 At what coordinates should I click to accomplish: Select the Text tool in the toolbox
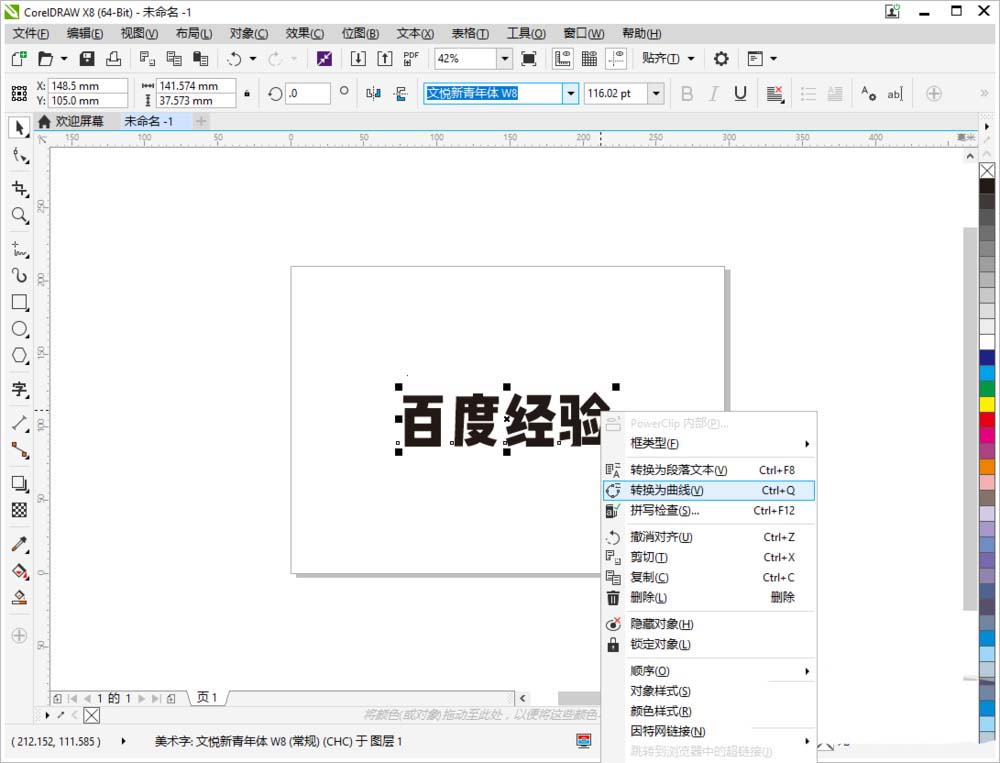tap(18, 390)
